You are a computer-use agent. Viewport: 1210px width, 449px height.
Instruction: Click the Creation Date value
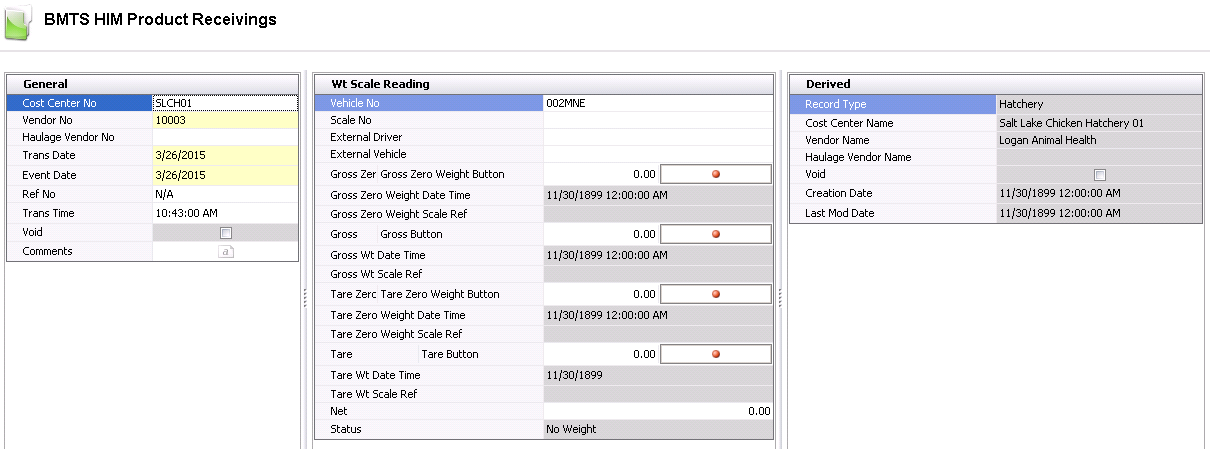[x=1099, y=193]
